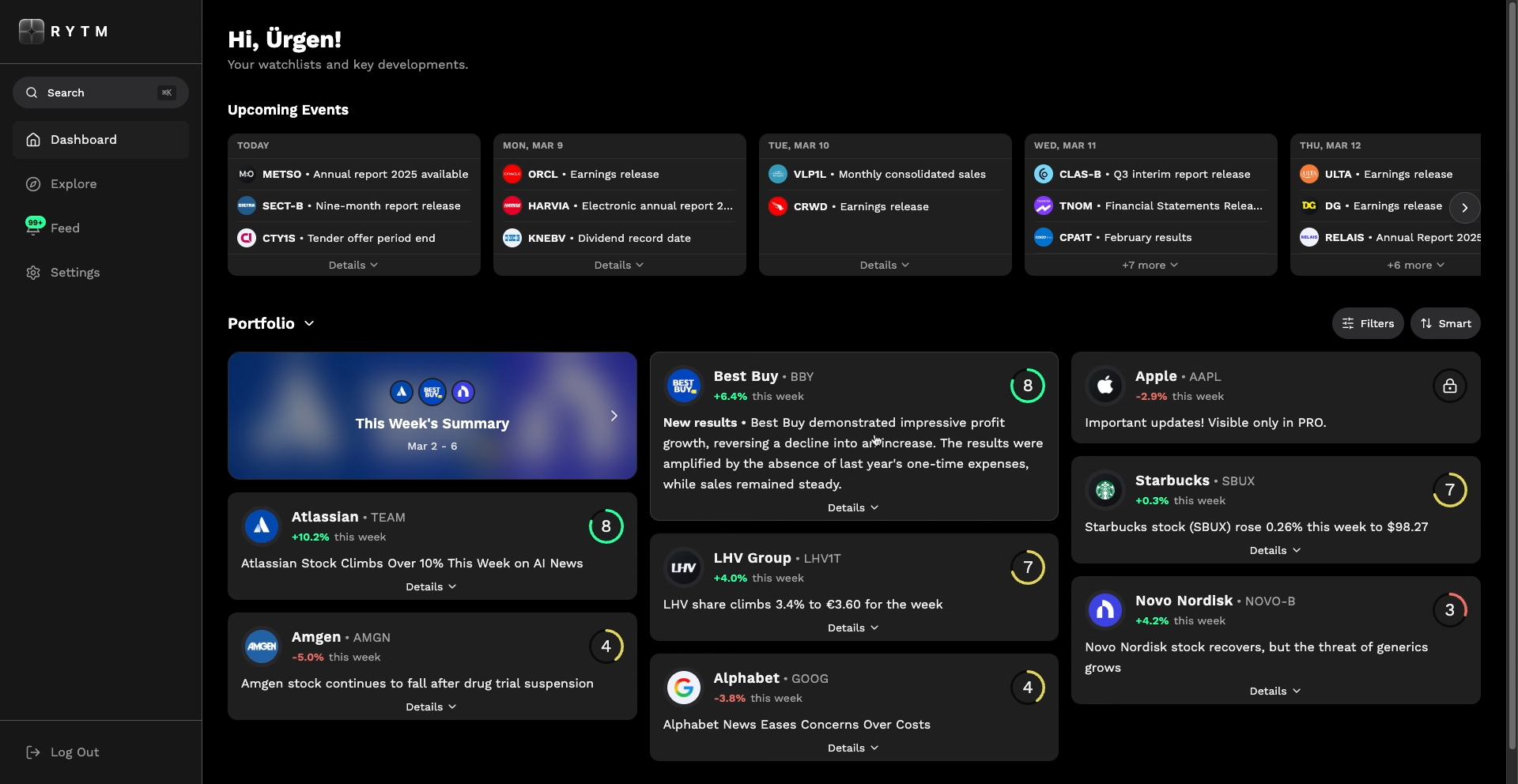Click the Novo Nordisk logo icon
Image resolution: width=1518 pixels, height=784 pixels.
coord(1105,610)
